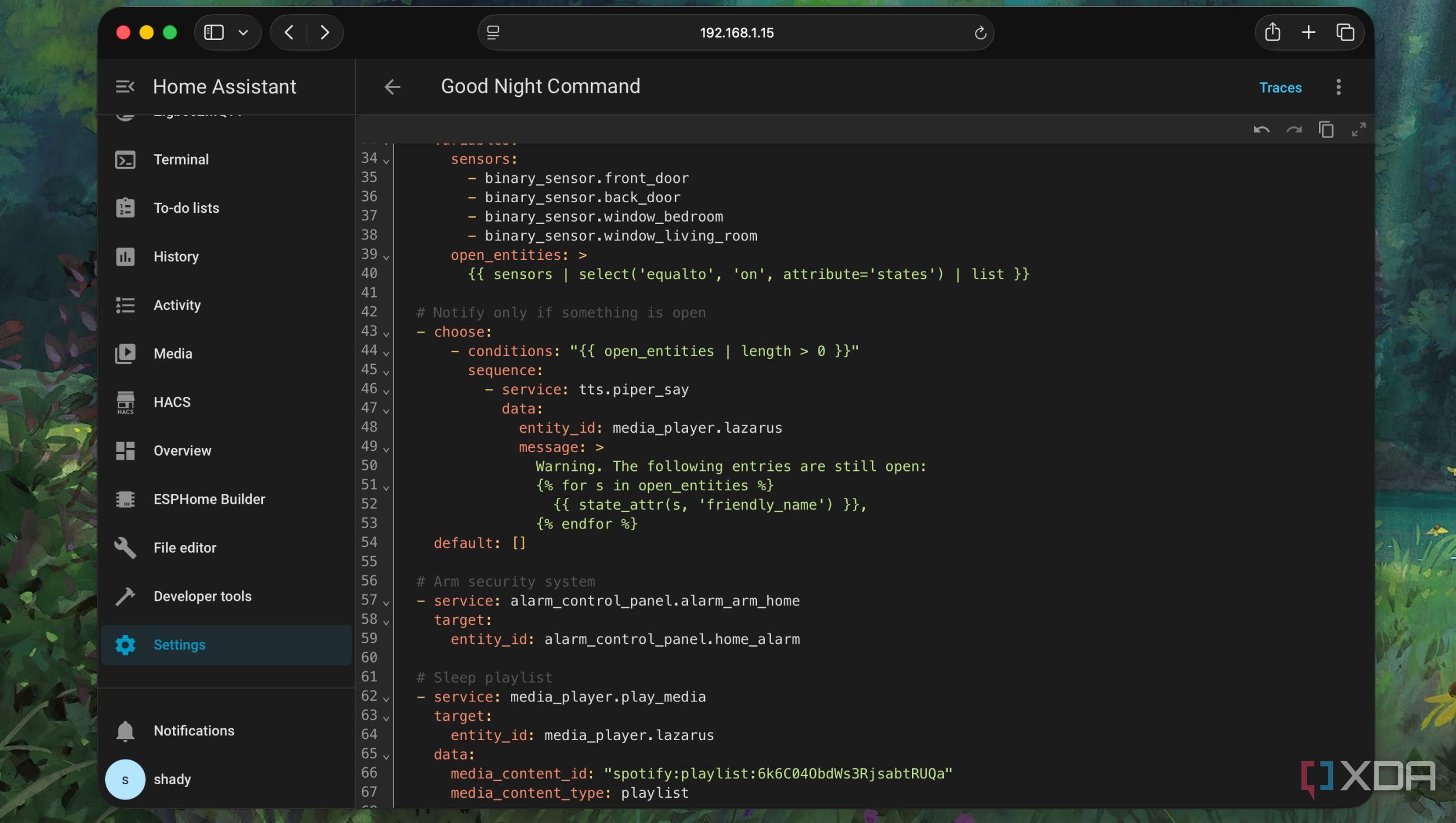The image size is (1456, 823).
Task: Open the Traces link
Action: [x=1280, y=88]
